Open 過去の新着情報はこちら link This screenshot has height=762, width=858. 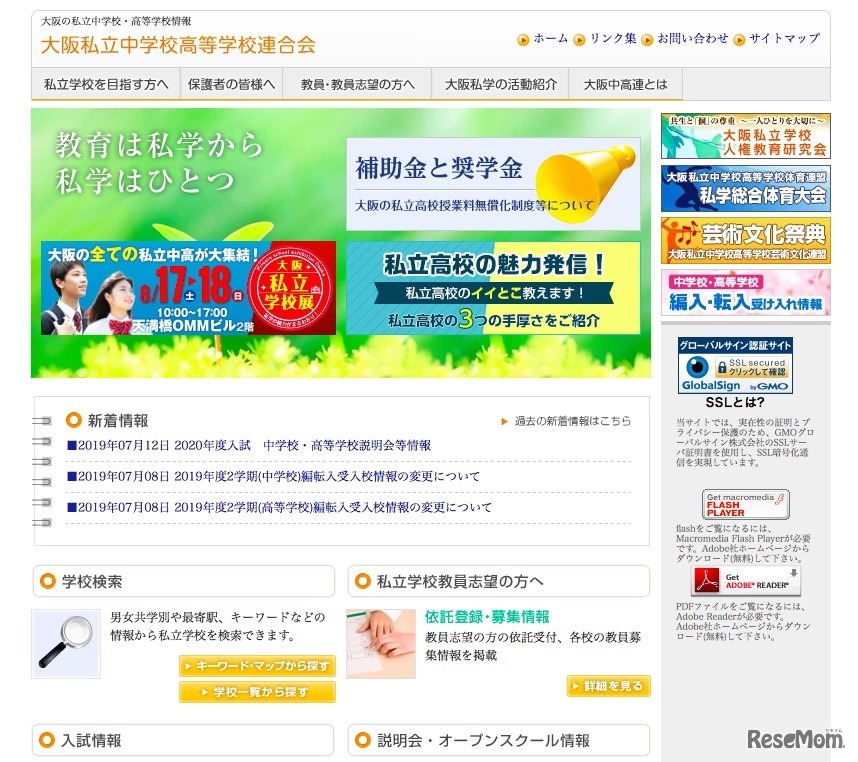pos(572,421)
